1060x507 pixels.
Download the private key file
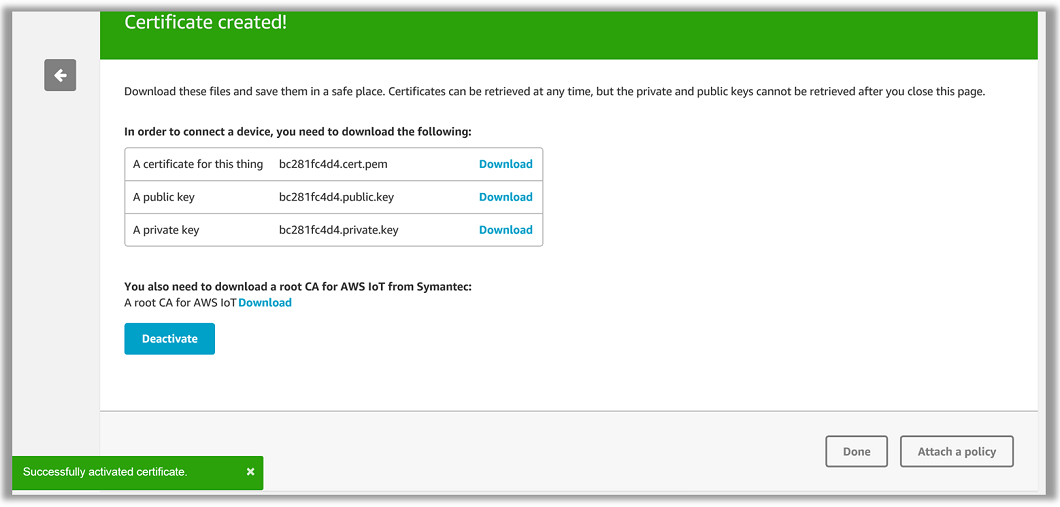coord(505,230)
